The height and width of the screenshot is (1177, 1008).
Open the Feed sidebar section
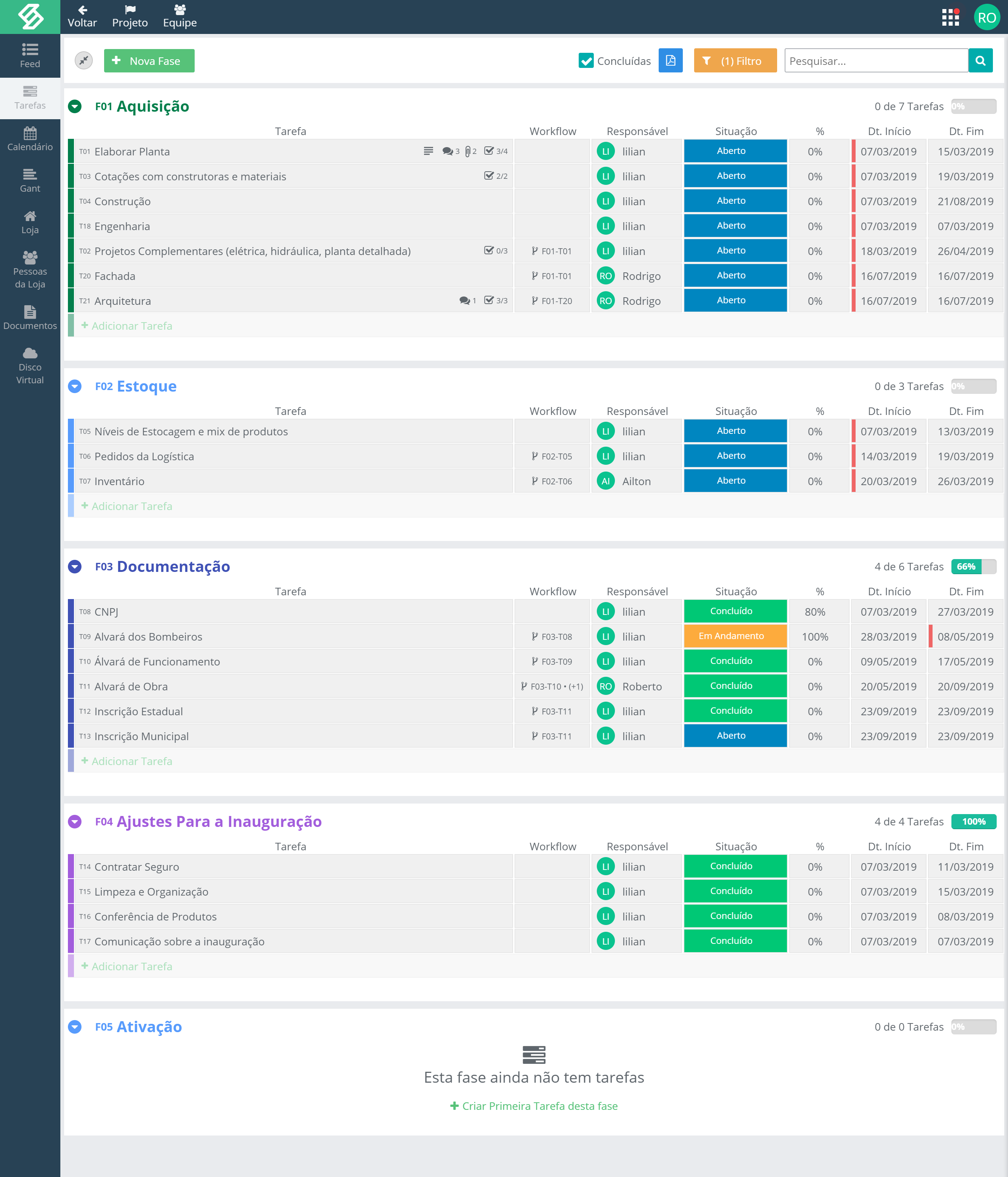pos(30,56)
